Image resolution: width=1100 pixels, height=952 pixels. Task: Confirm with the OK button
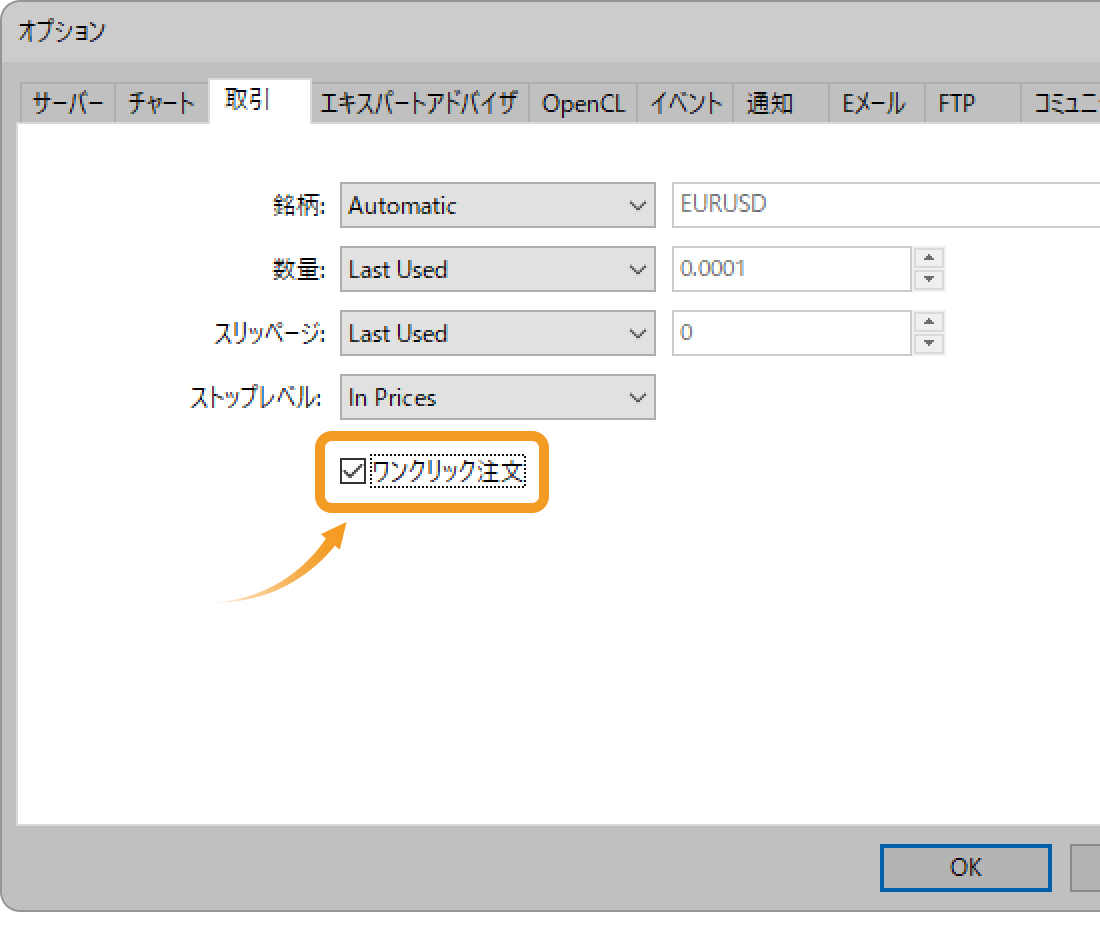[965, 868]
